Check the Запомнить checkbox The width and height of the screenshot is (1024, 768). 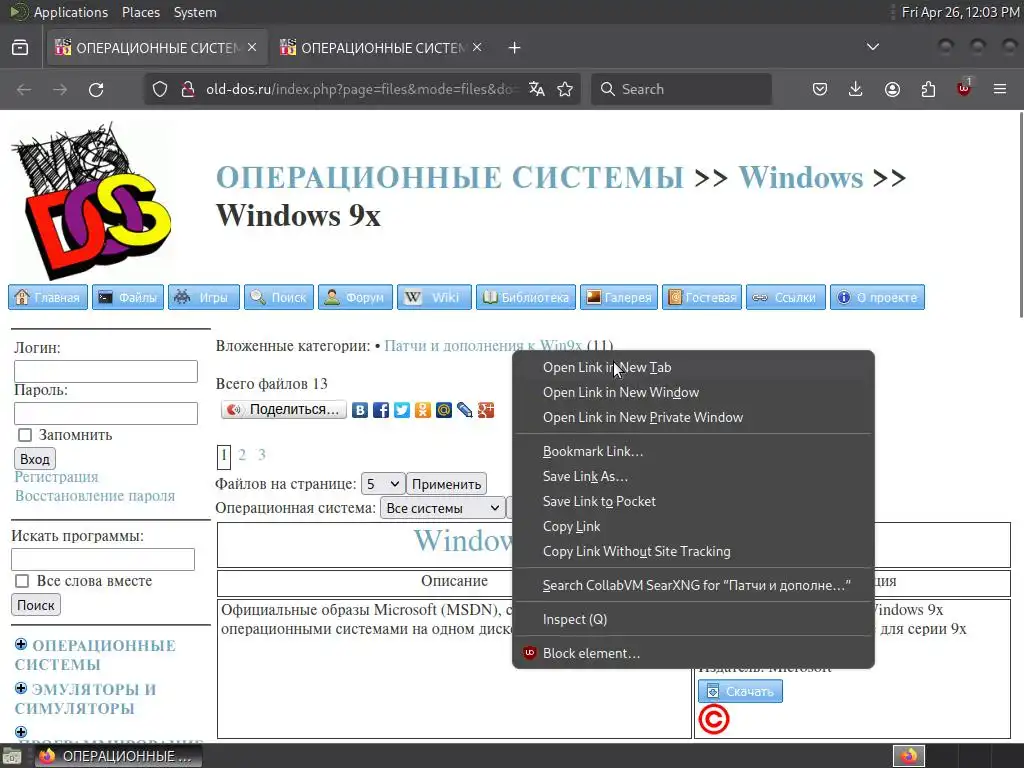(x=25, y=435)
